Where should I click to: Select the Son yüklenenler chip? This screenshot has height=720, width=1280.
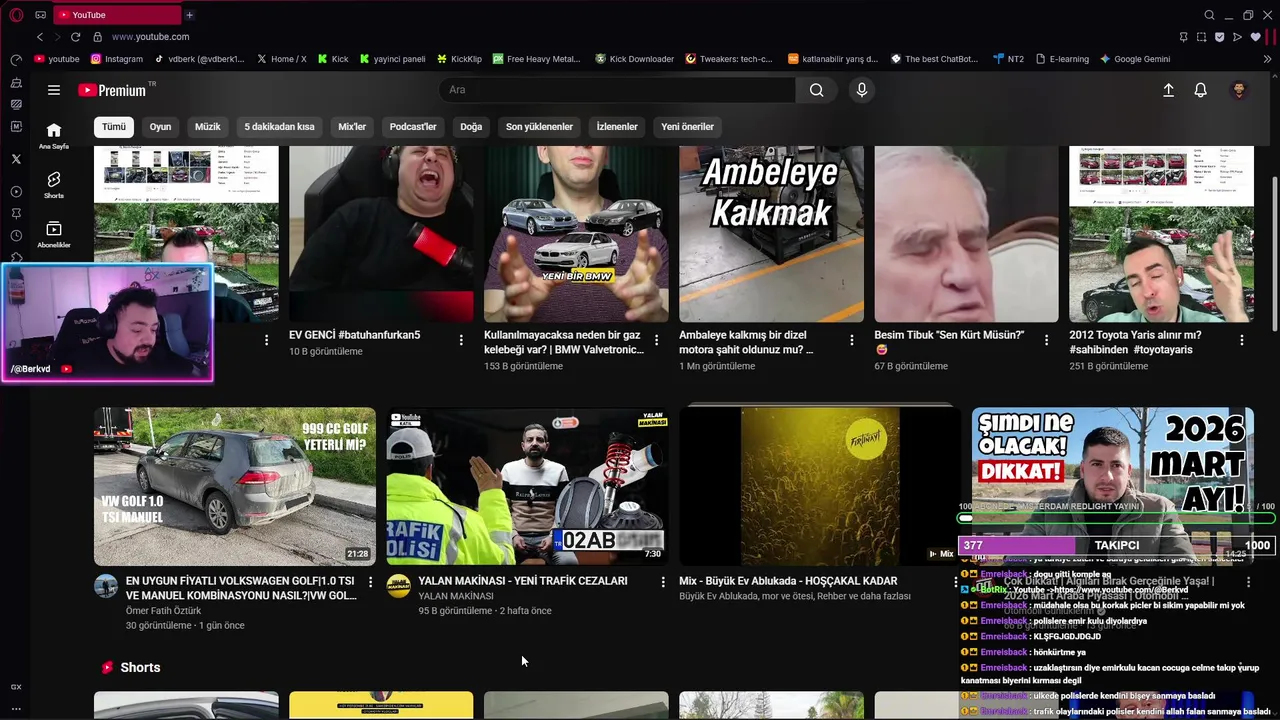(x=539, y=127)
